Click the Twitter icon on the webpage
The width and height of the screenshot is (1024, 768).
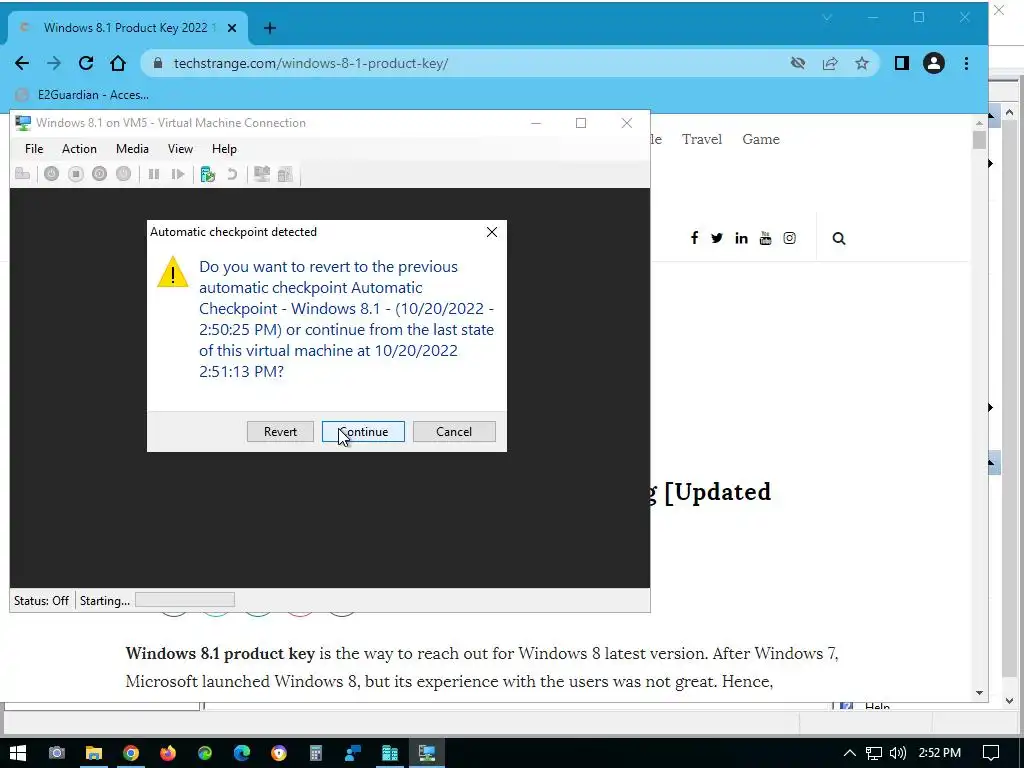point(717,238)
